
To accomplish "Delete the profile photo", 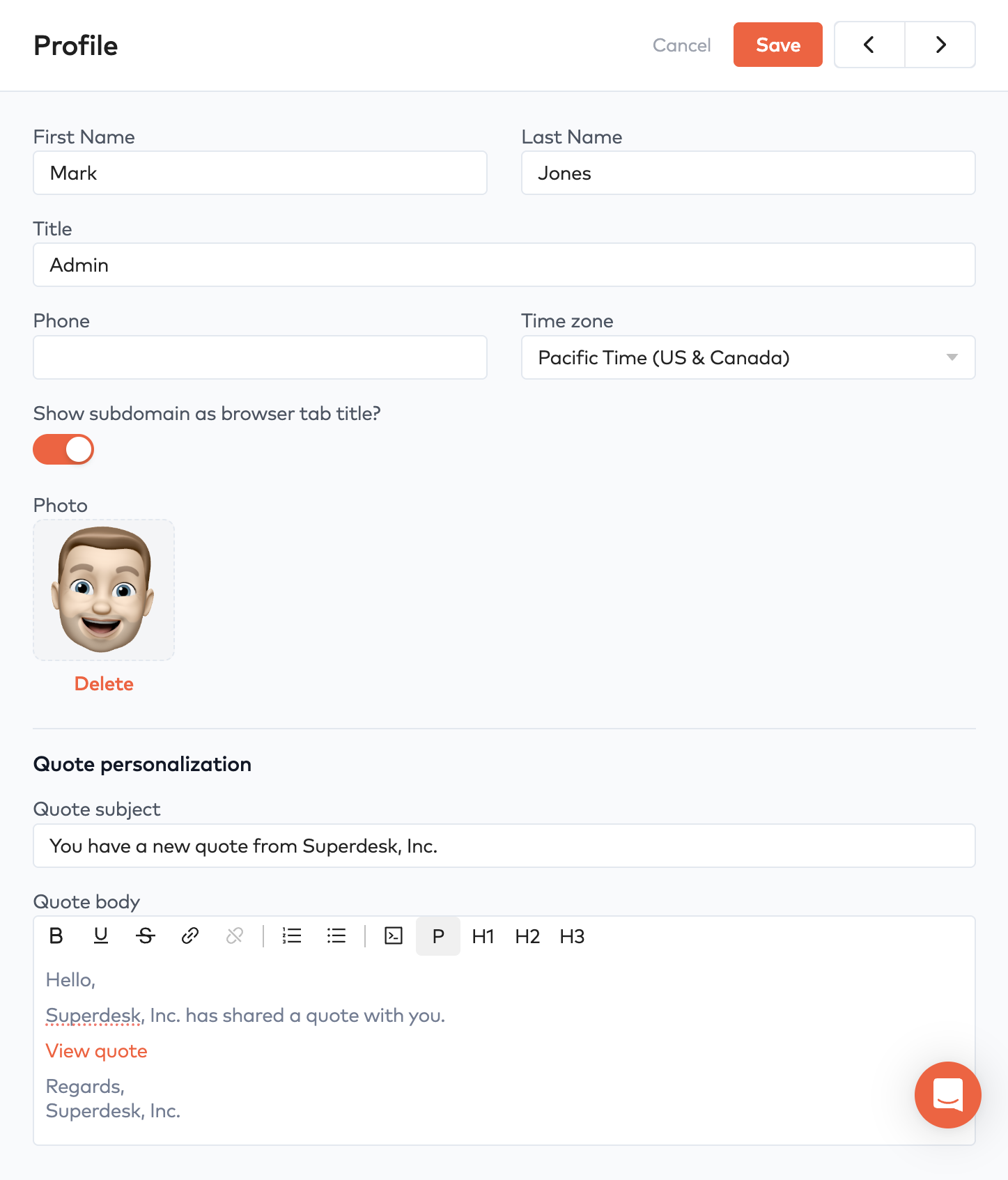I will pyautogui.click(x=104, y=683).
